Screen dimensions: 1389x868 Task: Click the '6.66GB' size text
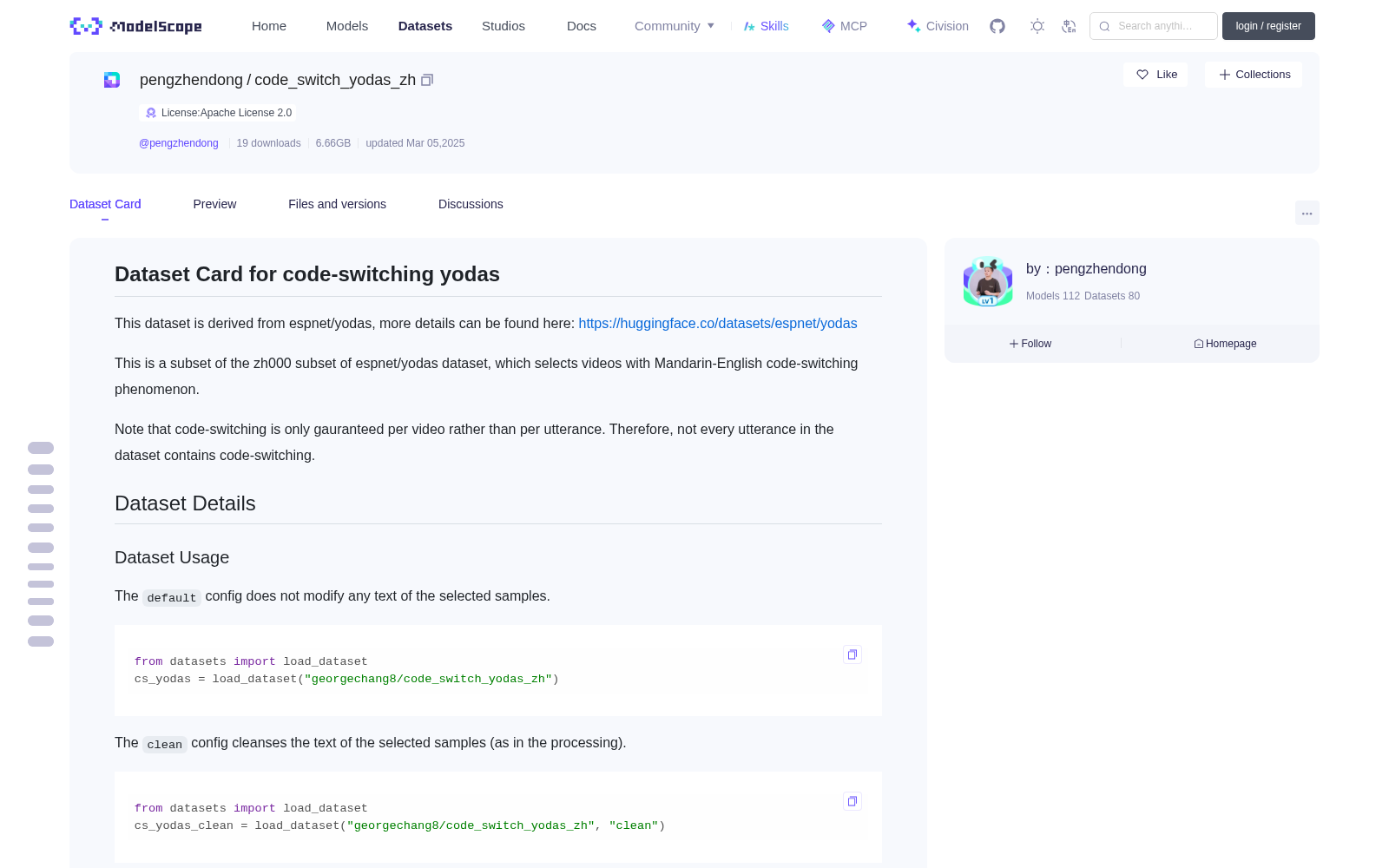click(333, 143)
